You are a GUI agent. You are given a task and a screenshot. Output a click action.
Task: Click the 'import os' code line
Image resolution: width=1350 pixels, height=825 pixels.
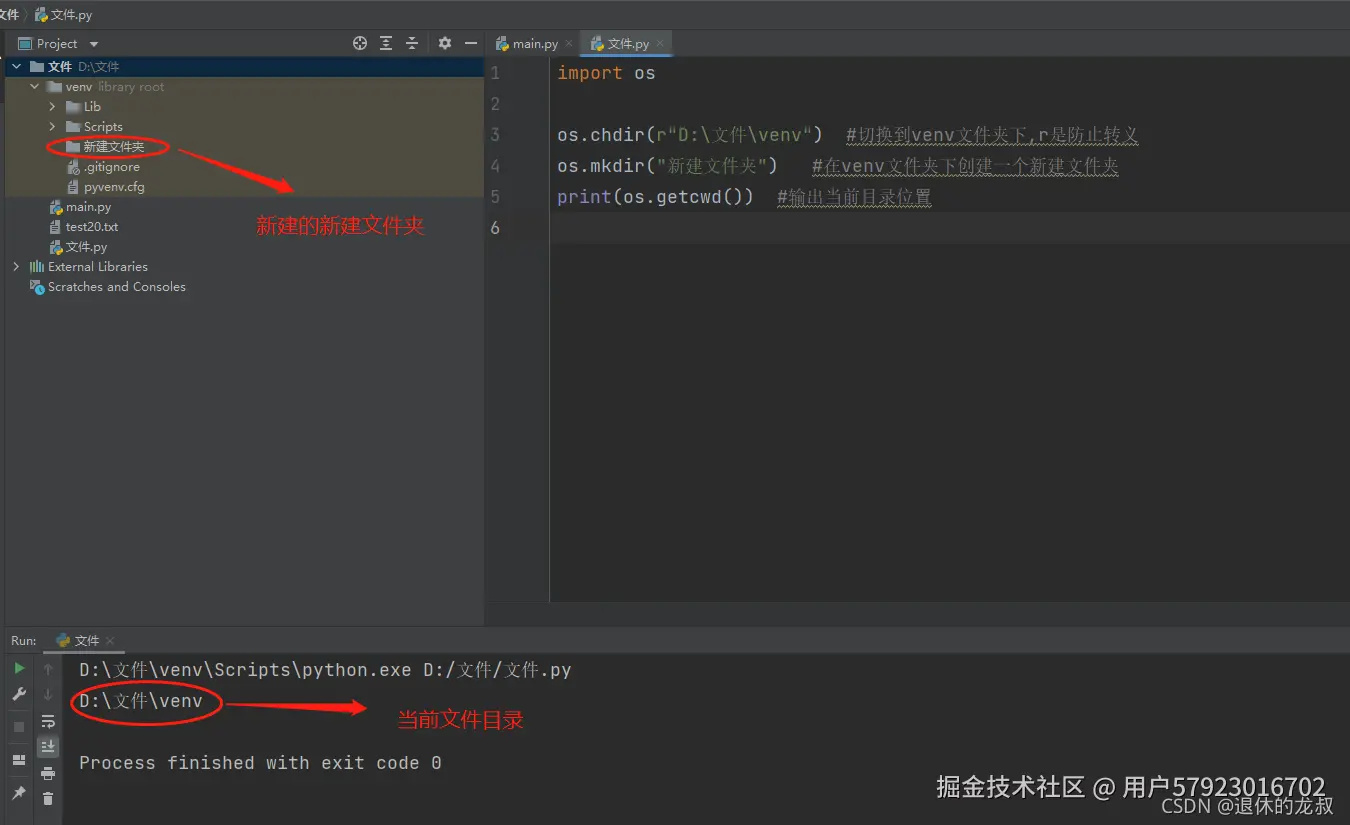[606, 73]
